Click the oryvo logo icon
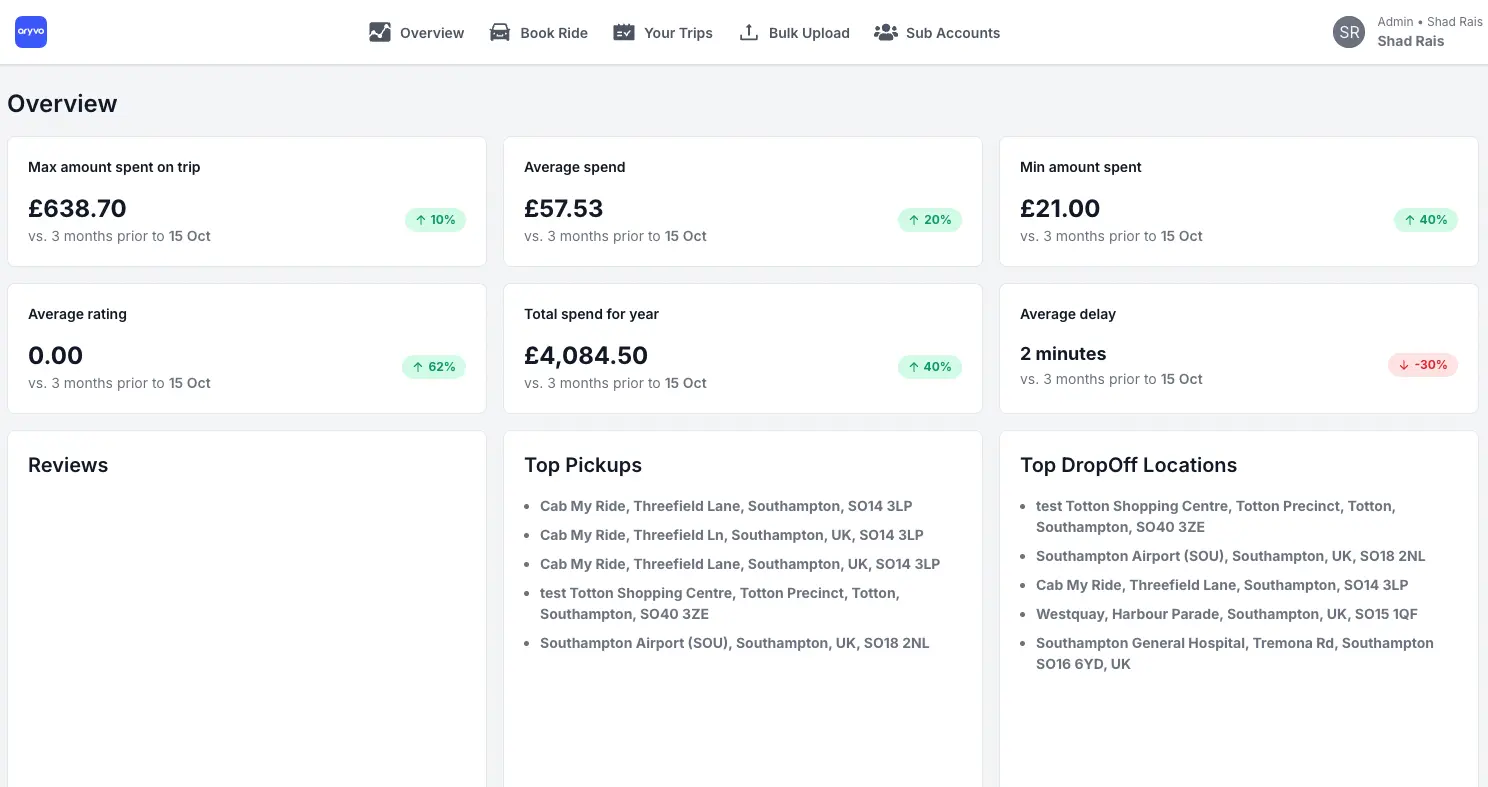The width and height of the screenshot is (1488, 787). [x=30, y=31]
